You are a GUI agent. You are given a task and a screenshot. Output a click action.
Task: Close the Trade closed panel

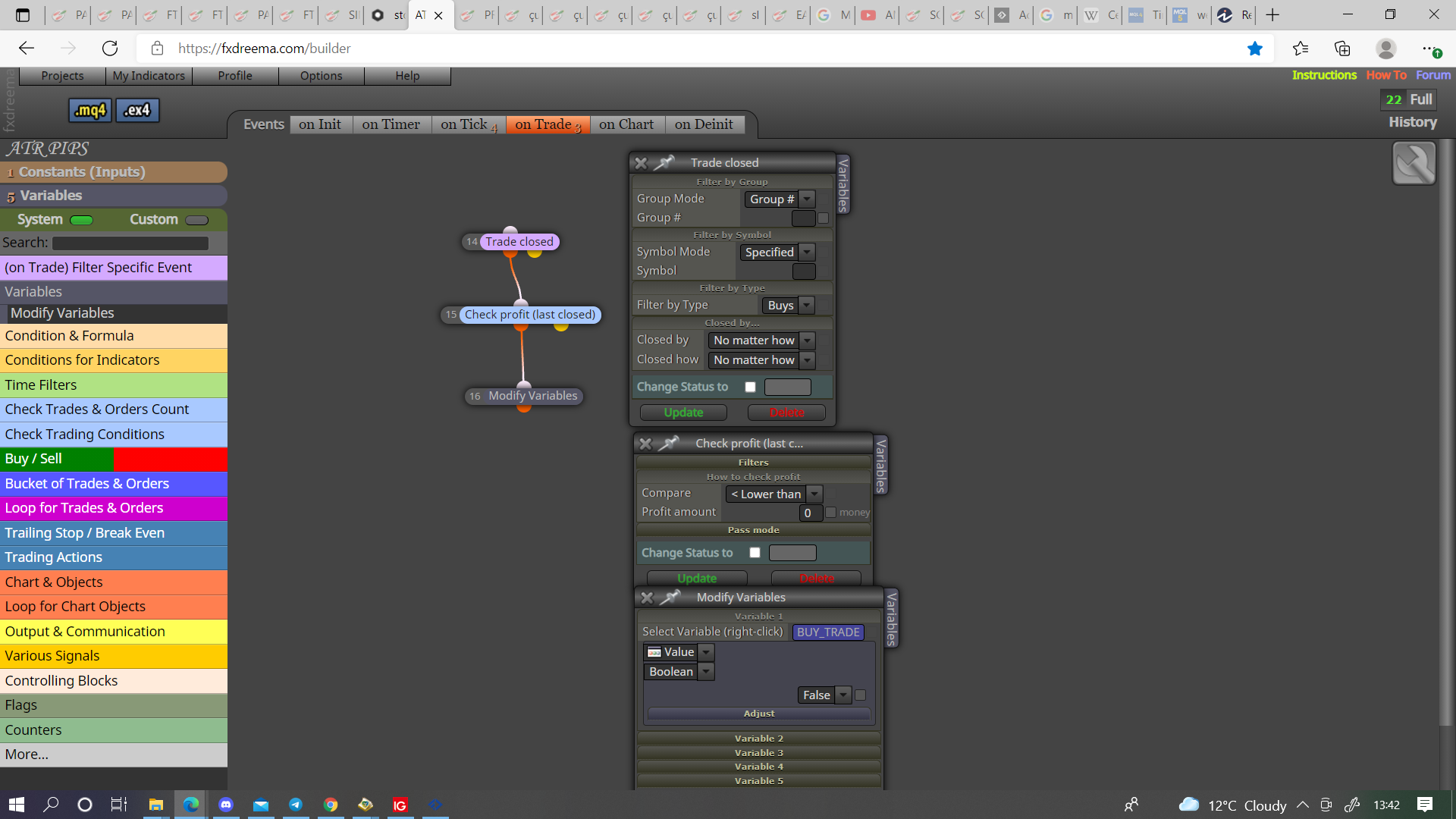coord(641,163)
